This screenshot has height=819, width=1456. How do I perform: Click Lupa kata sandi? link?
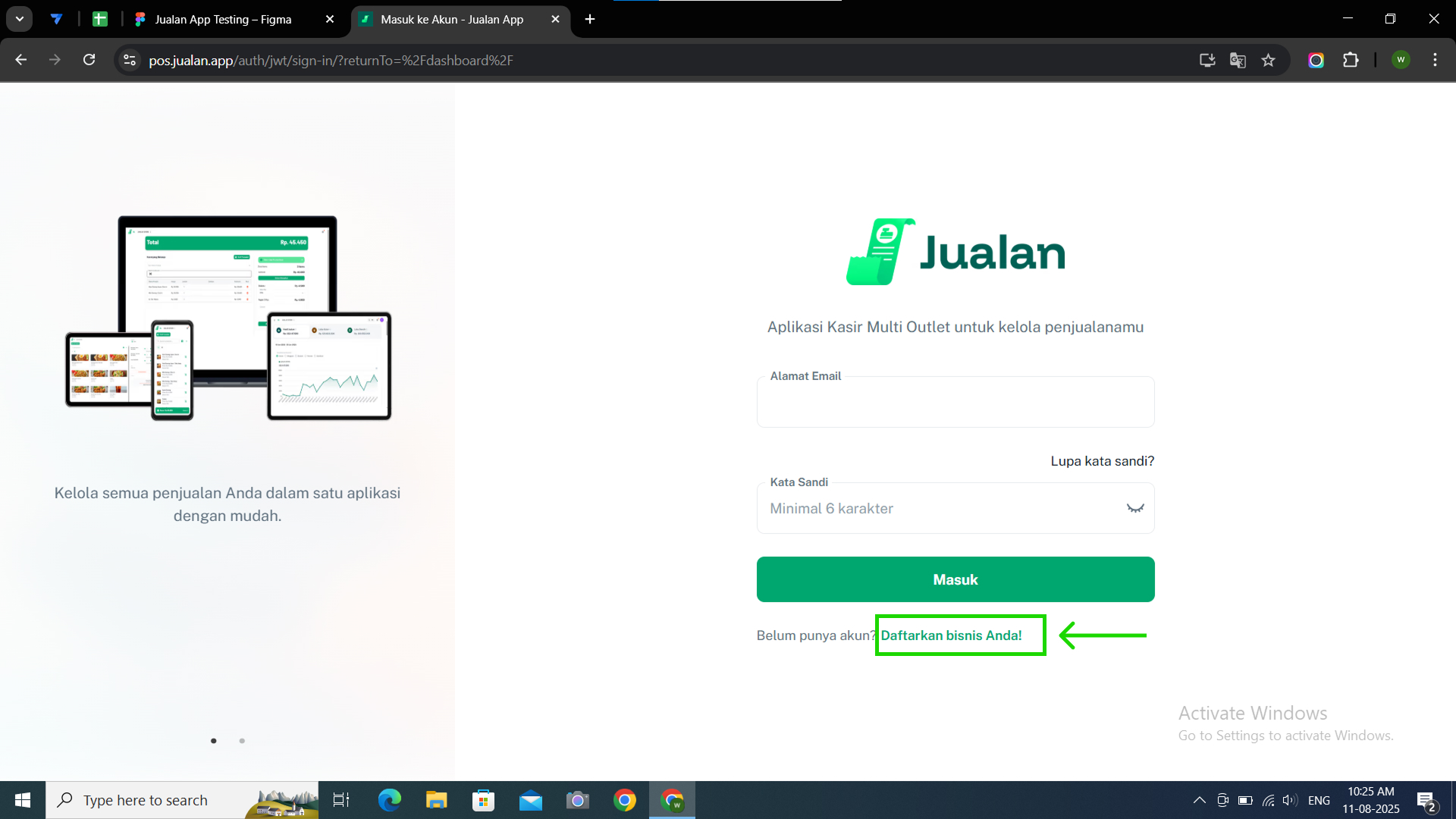click(1102, 461)
